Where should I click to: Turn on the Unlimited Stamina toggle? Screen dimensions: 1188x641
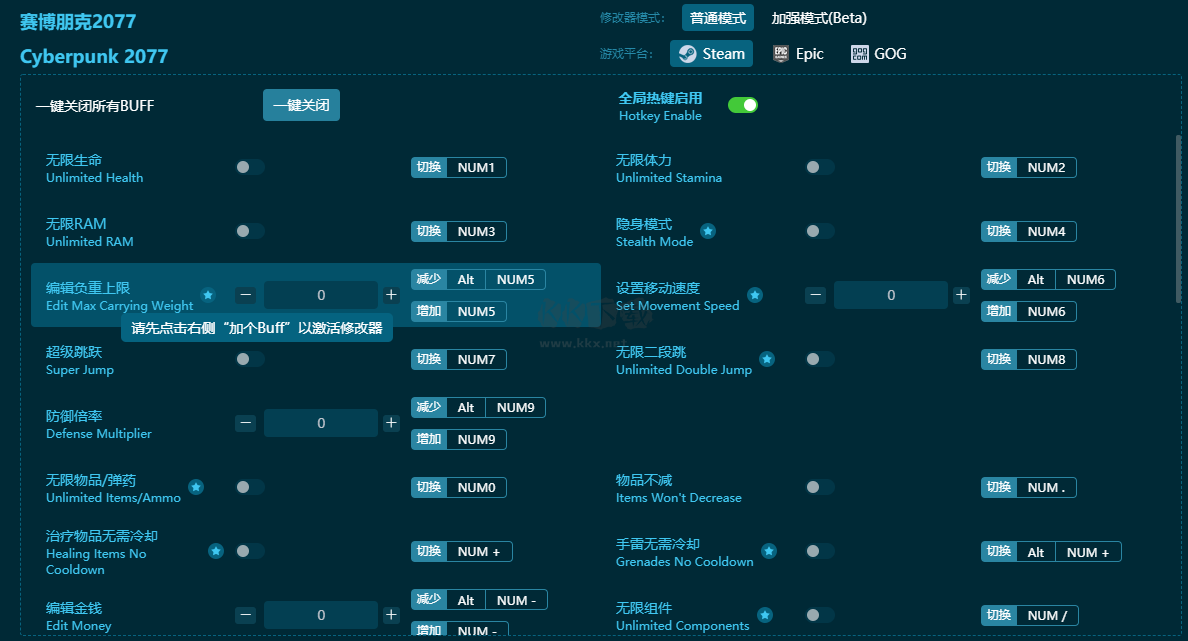point(819,167)
